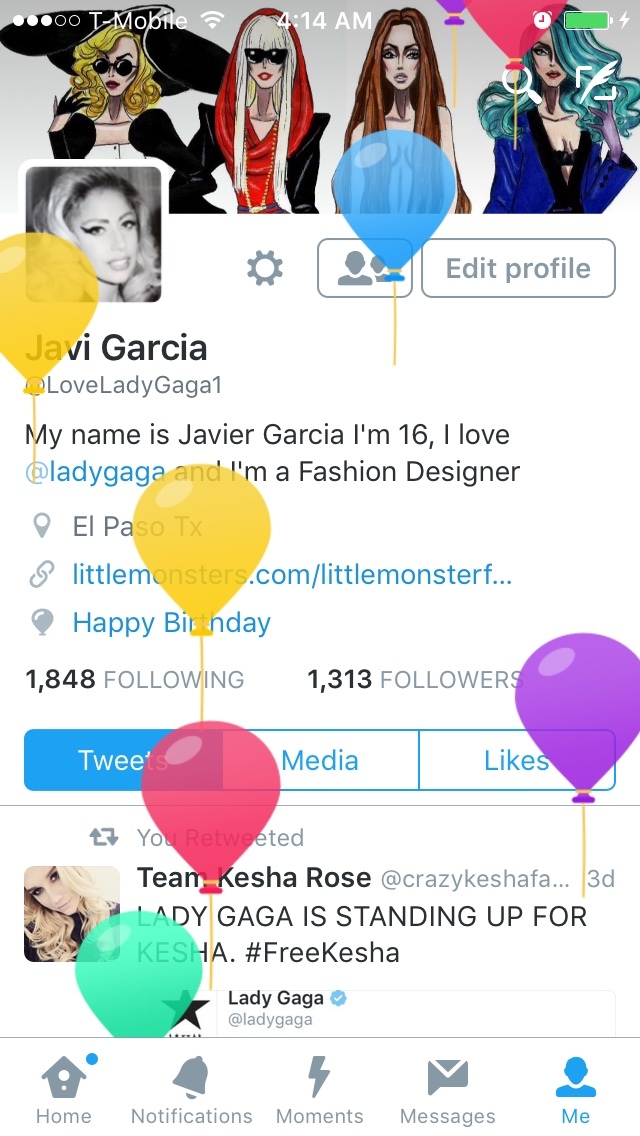Select the Me profile tab
640x1136 pixels.
[x=575, y=1089]
